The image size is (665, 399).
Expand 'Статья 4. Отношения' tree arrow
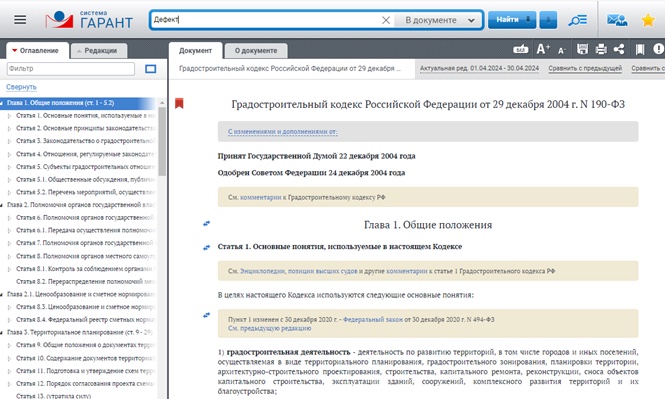(x=9, y=154)
